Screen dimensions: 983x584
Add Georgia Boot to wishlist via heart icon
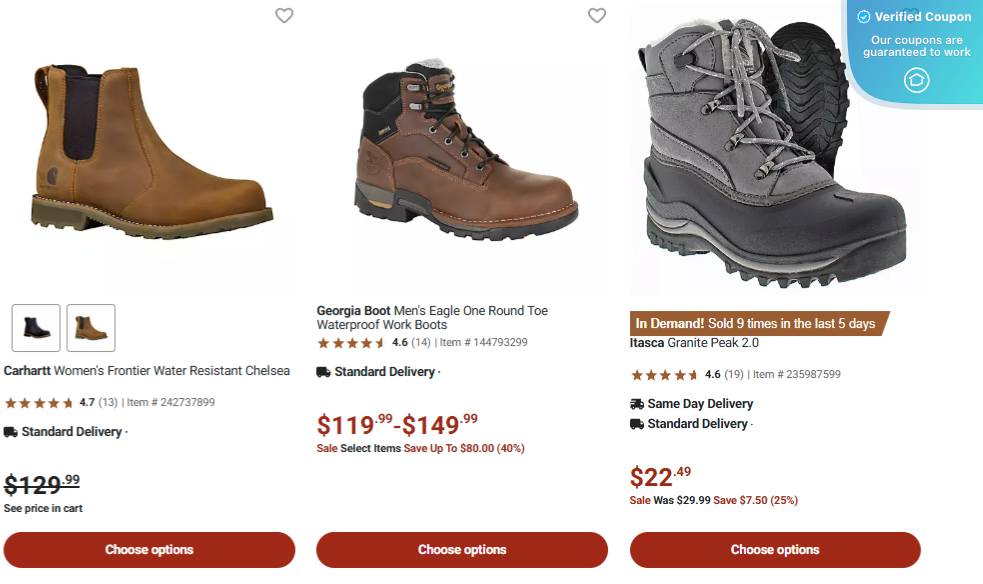coord(597,16)
